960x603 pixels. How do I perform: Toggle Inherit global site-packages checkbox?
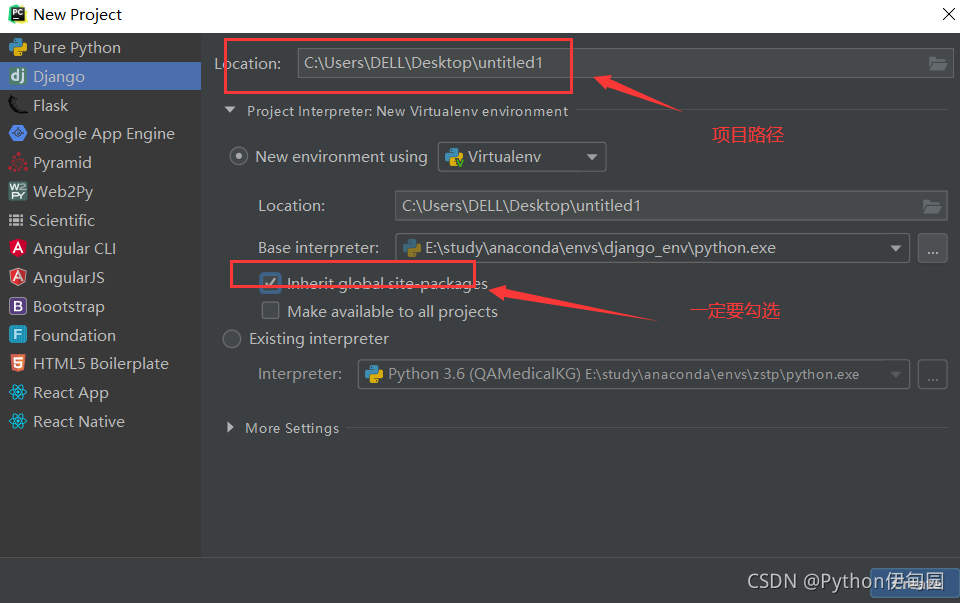click(270, 282)
